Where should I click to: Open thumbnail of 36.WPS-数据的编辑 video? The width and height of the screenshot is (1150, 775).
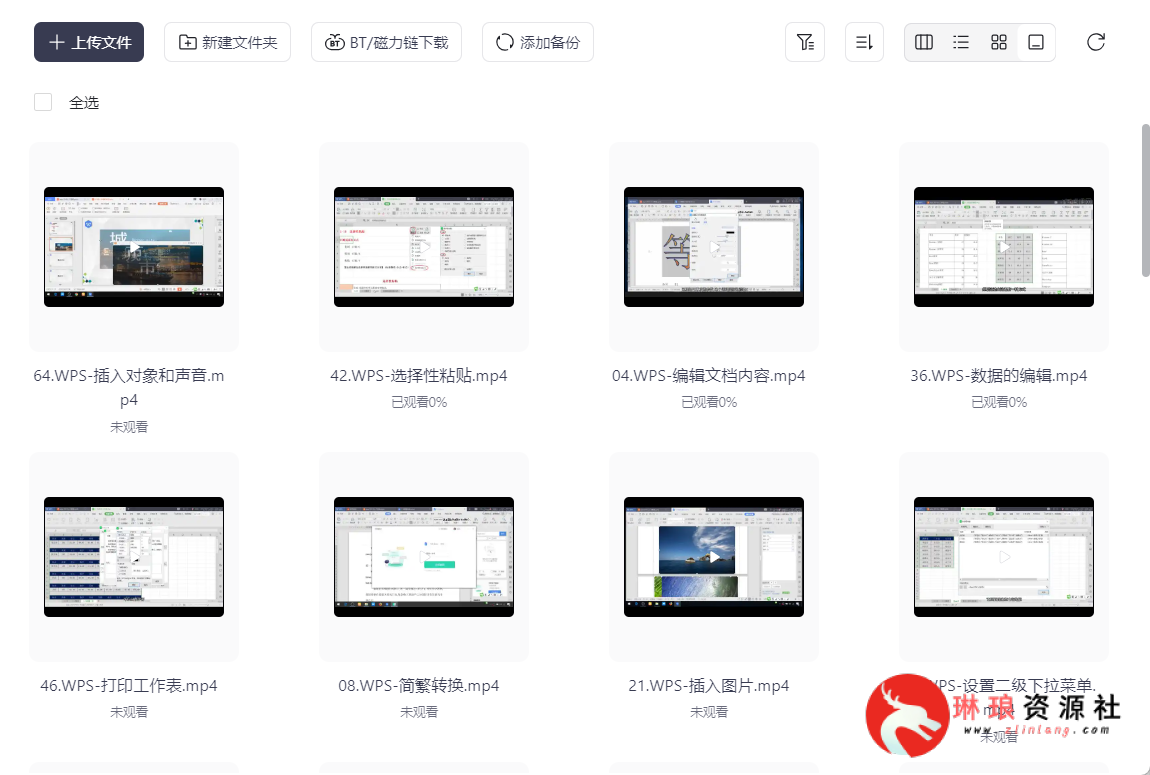[x=1003, y=247]
